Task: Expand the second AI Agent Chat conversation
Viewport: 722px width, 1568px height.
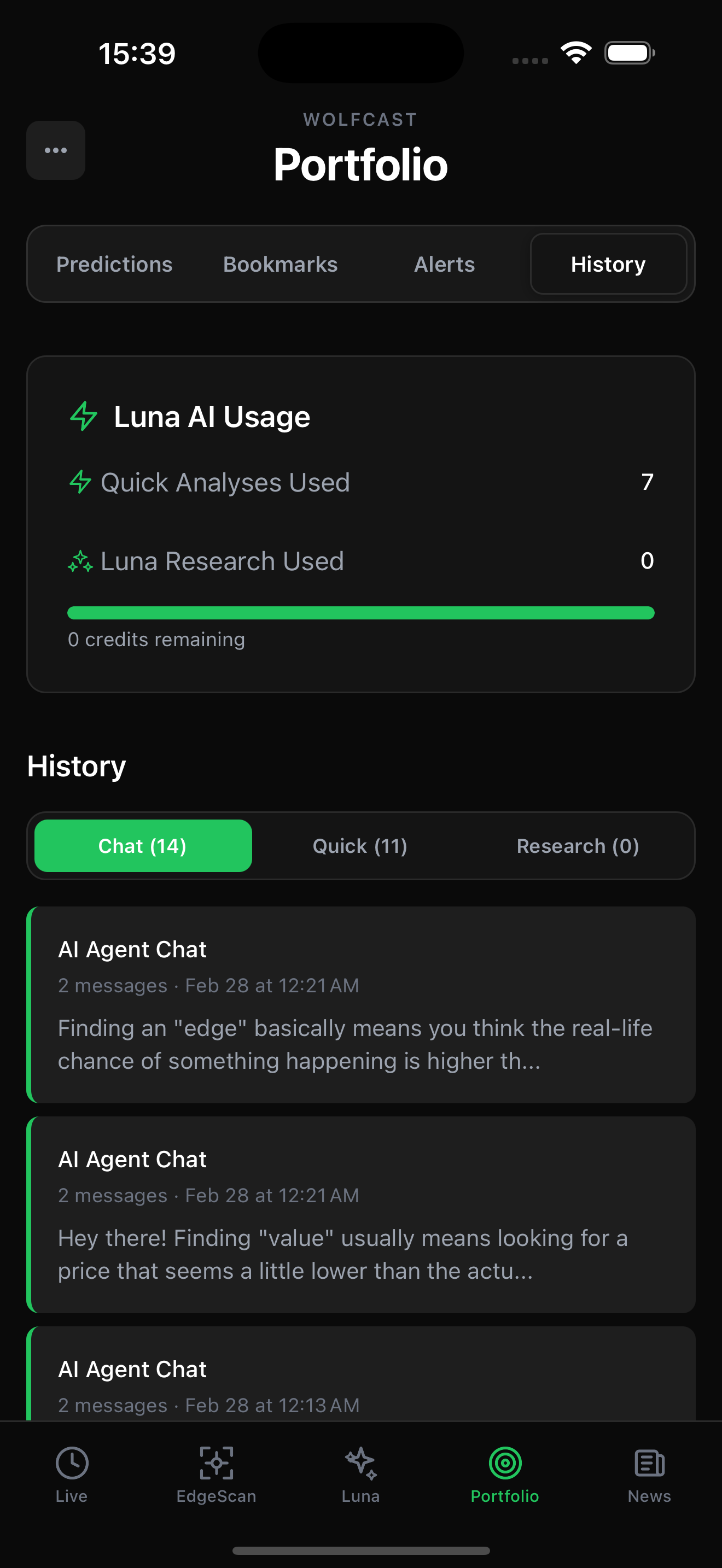Action: click(x=361, y=1214)
